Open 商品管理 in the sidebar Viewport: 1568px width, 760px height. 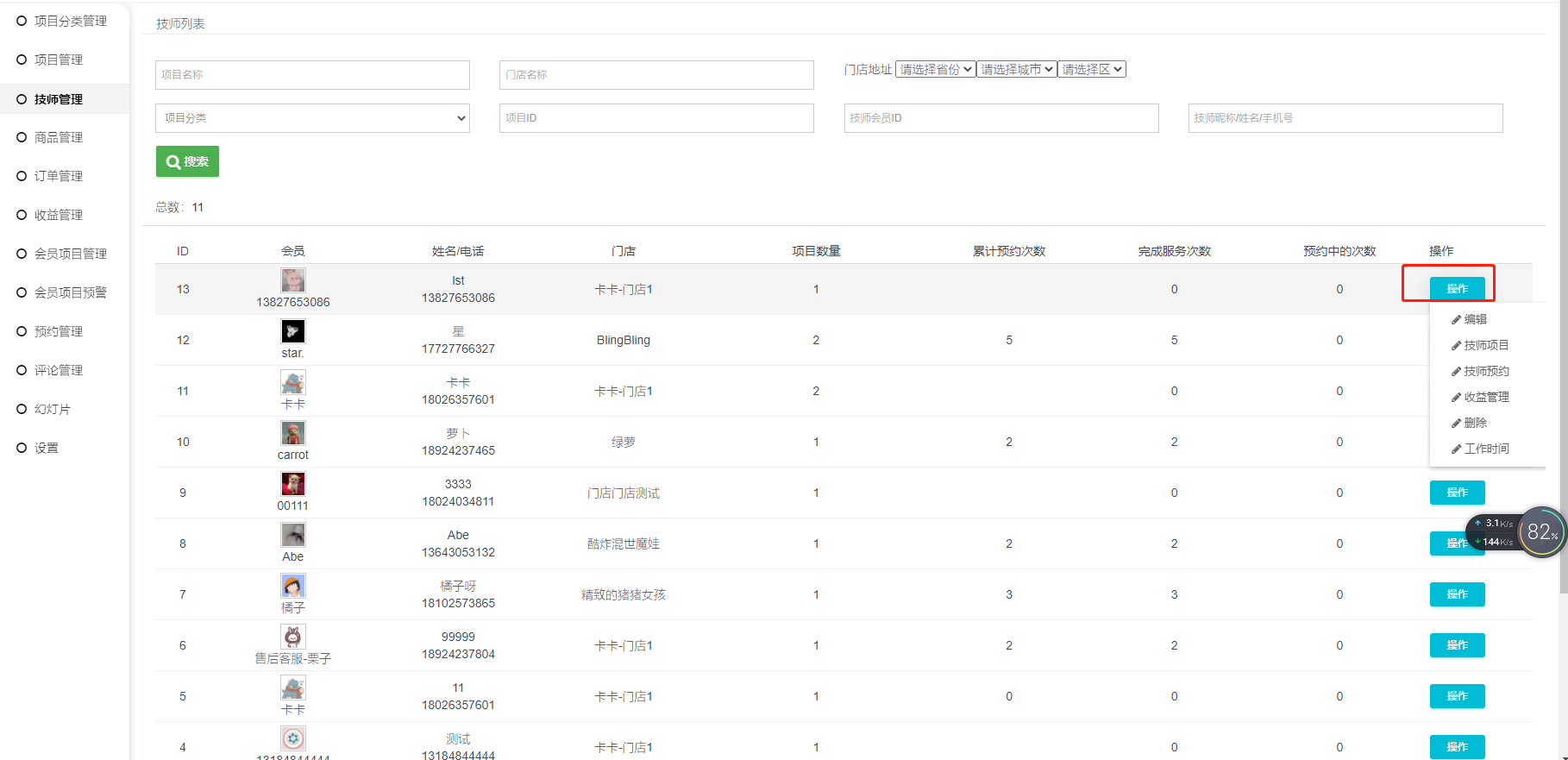point(59,137)
